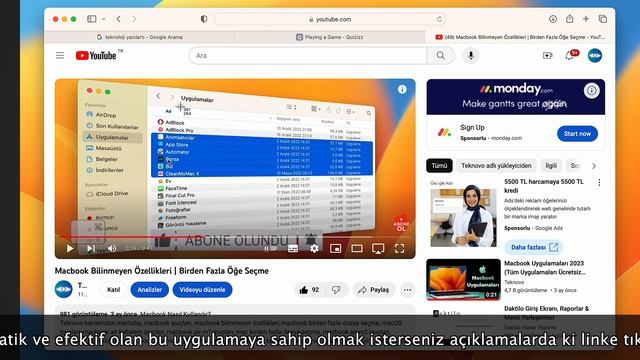Click Start now on monday ad

(577, 133)
